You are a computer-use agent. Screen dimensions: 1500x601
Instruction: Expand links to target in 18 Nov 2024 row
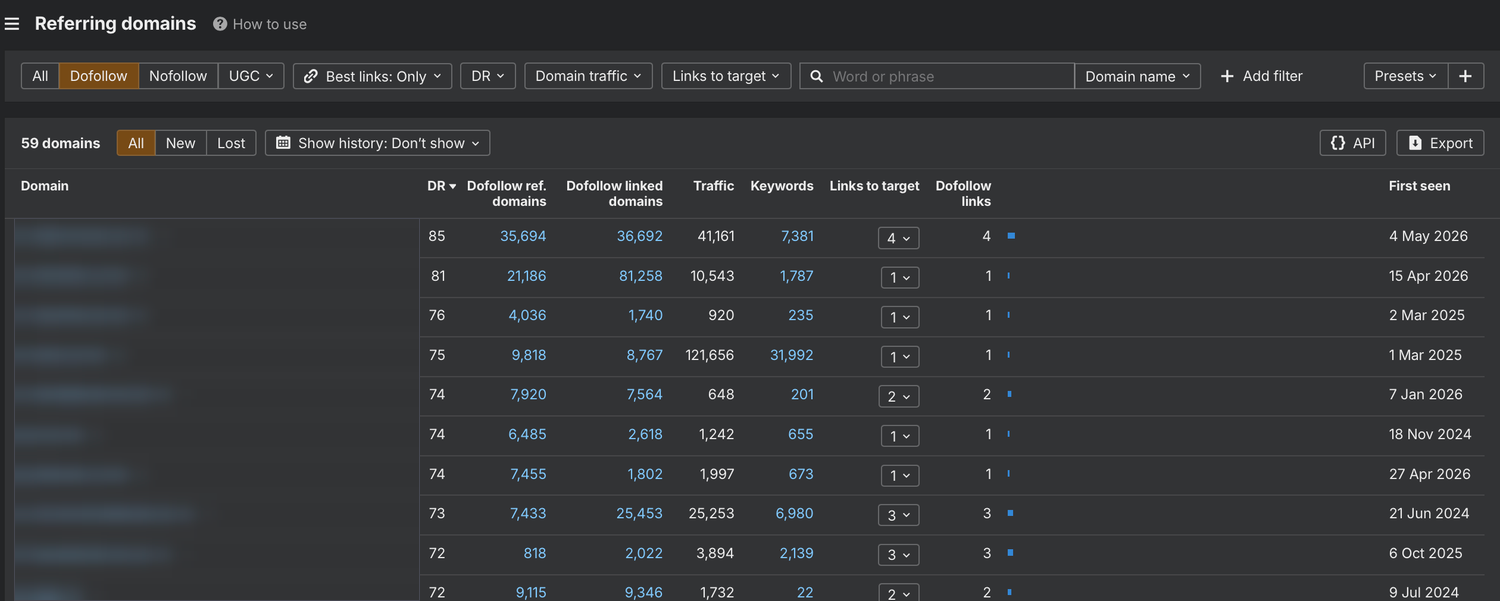(899, 436)
